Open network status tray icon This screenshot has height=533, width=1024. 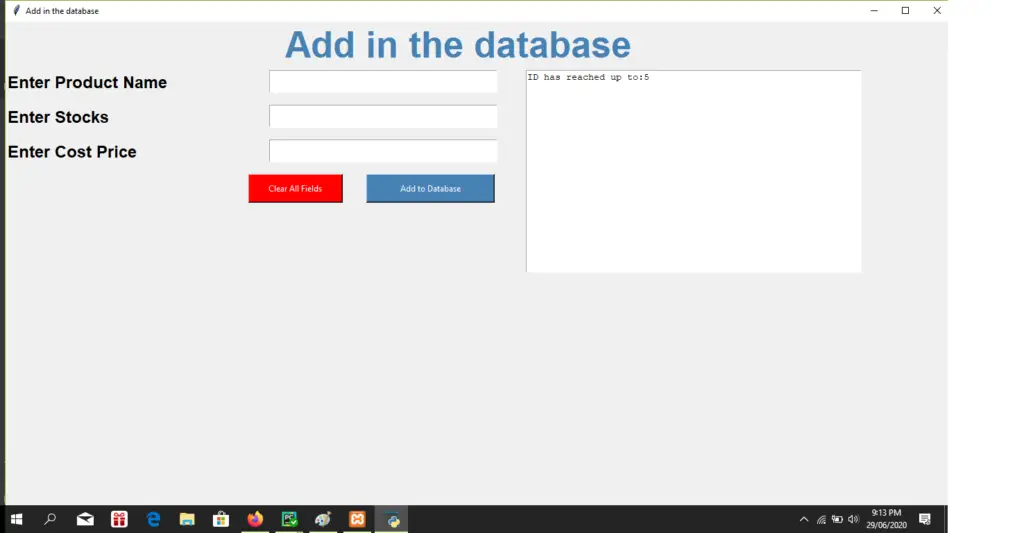(x=821, y=519)
